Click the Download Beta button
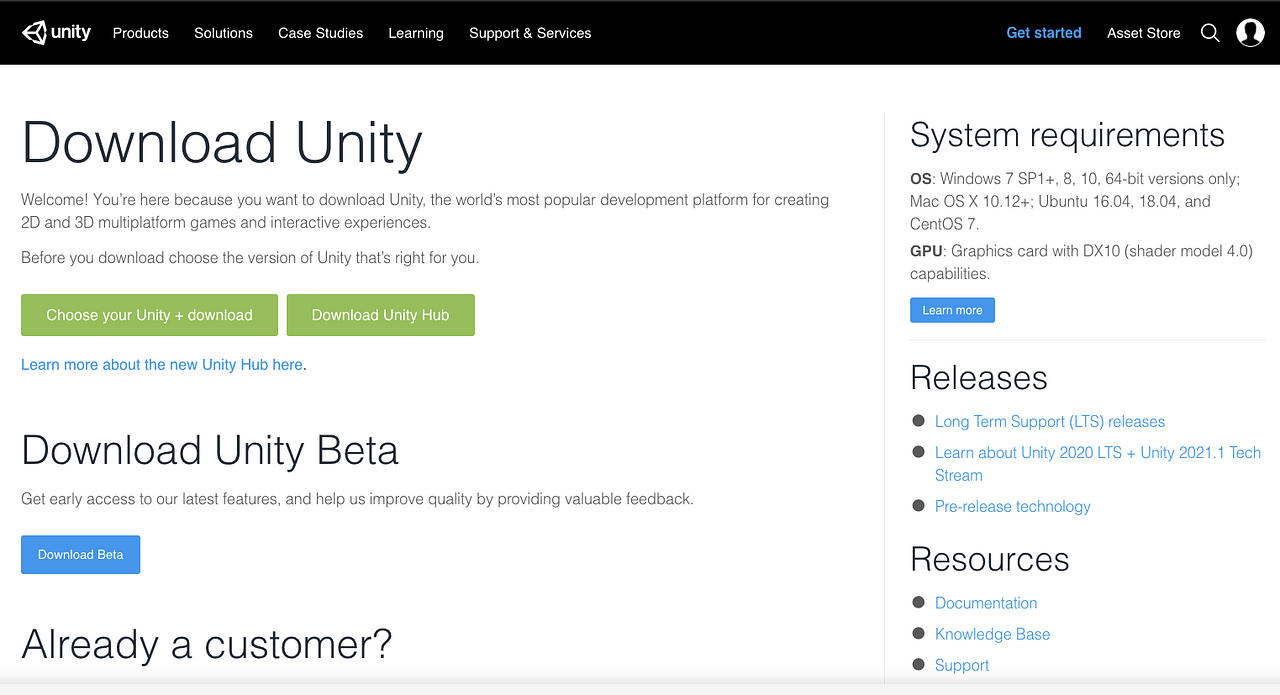Screen dimensions: 1280x695 pos(80,555)
